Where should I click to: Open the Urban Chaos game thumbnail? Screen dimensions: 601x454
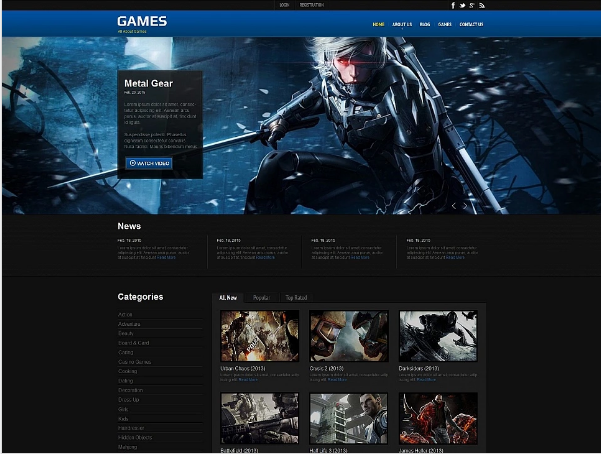pyautogui.click(x=259, y=336)
